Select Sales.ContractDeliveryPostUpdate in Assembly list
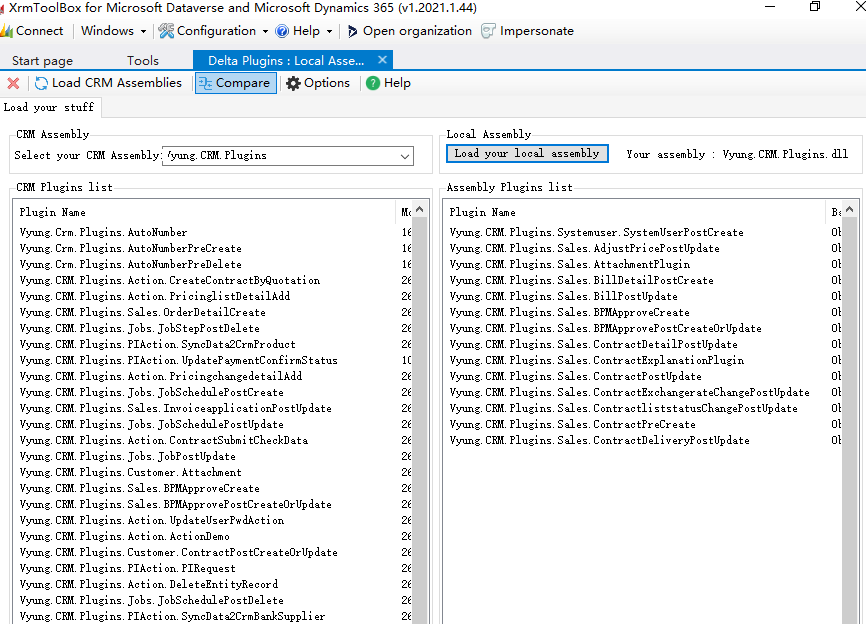 [x=643, y=441]
